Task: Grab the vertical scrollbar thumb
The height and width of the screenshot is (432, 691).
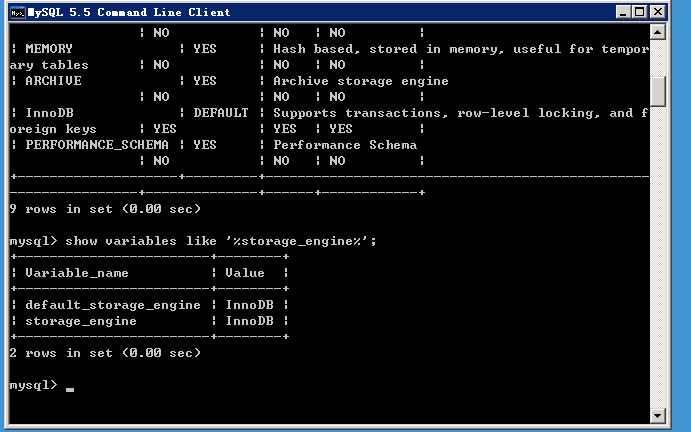Action: coord(658,90)
